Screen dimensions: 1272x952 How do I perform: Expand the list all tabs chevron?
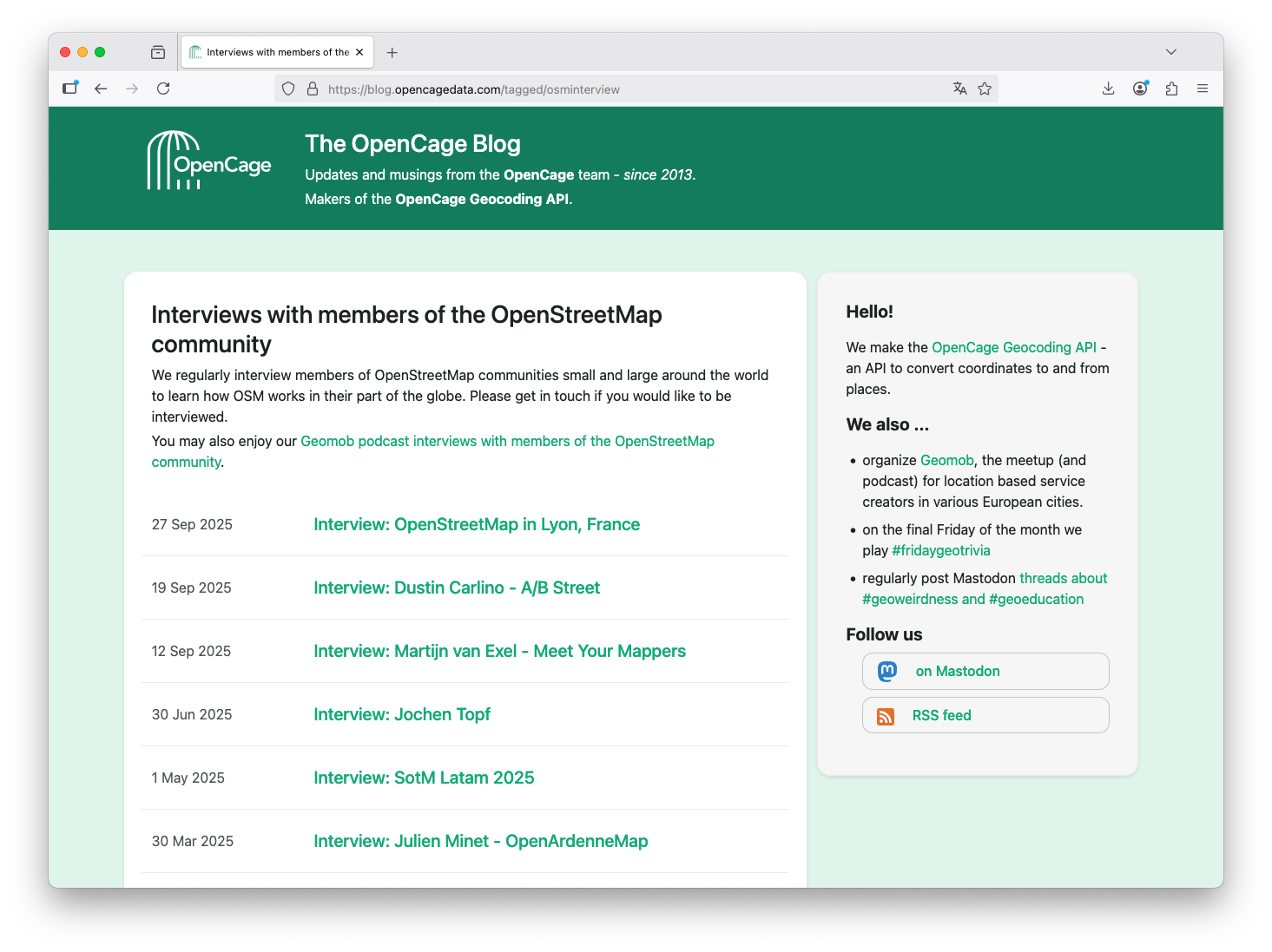pyautogui.click(x=1170, y=52)
